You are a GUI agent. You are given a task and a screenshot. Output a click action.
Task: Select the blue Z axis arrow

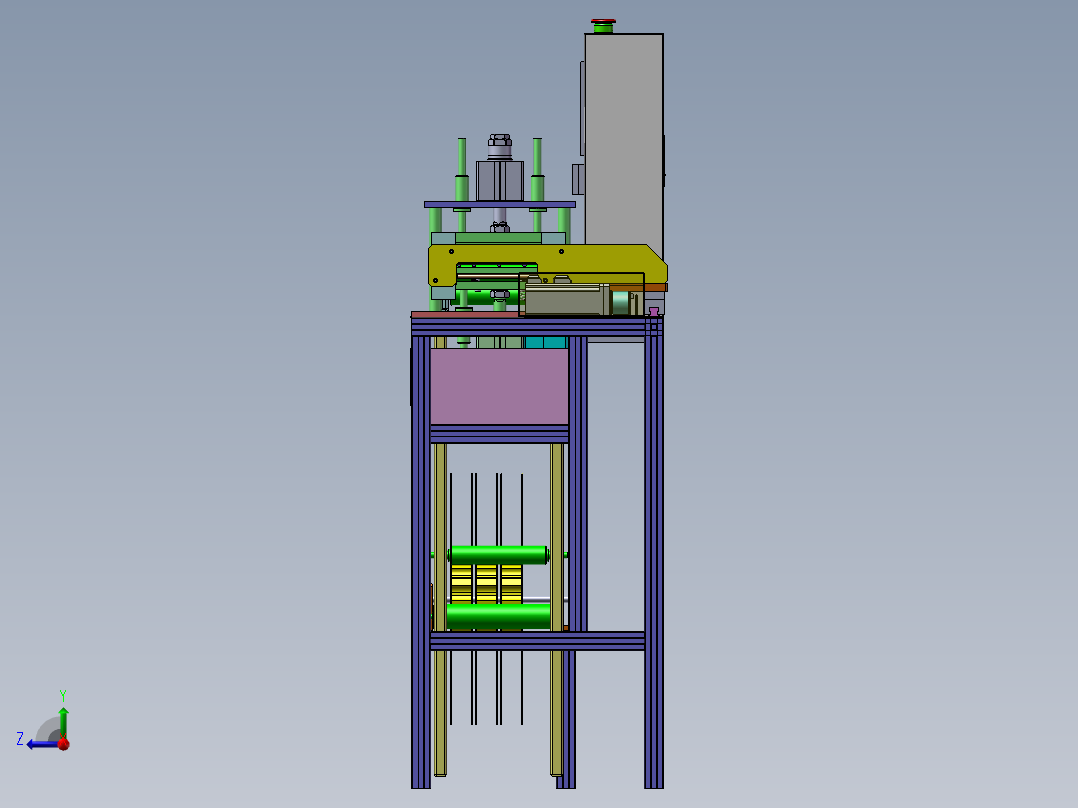pos(35,744)
